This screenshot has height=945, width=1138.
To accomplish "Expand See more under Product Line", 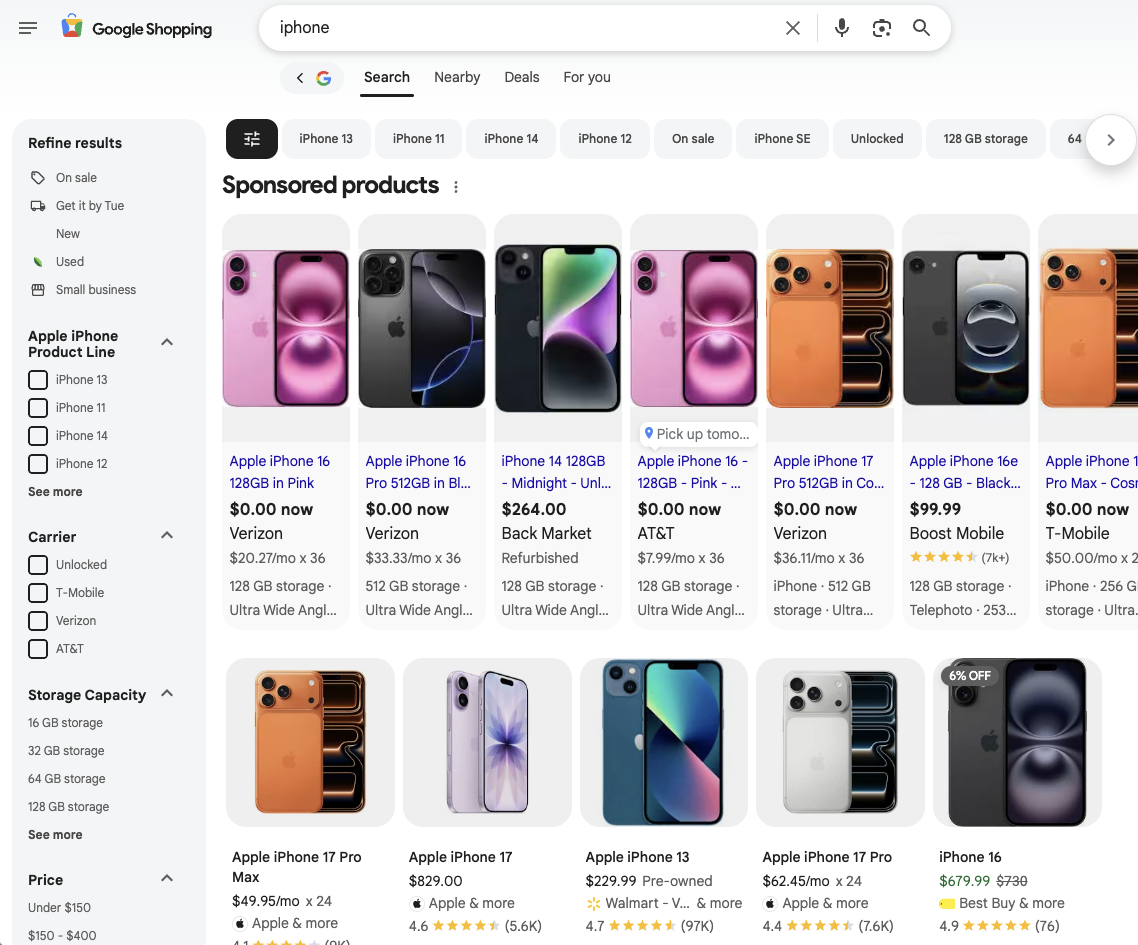I will tap(55, 491).
